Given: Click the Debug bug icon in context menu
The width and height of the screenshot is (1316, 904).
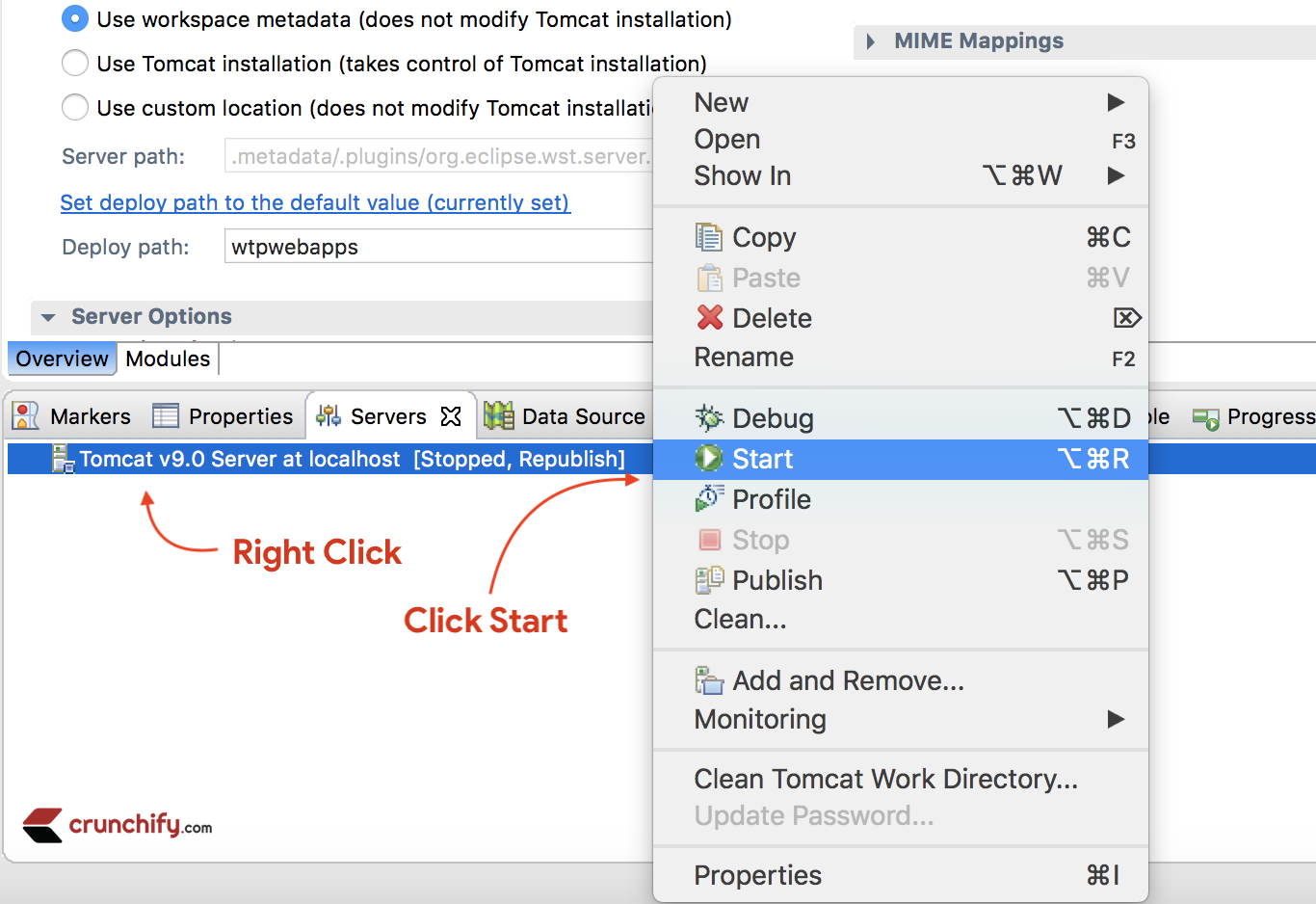Looking at the screenshot, I should point(710,418).
